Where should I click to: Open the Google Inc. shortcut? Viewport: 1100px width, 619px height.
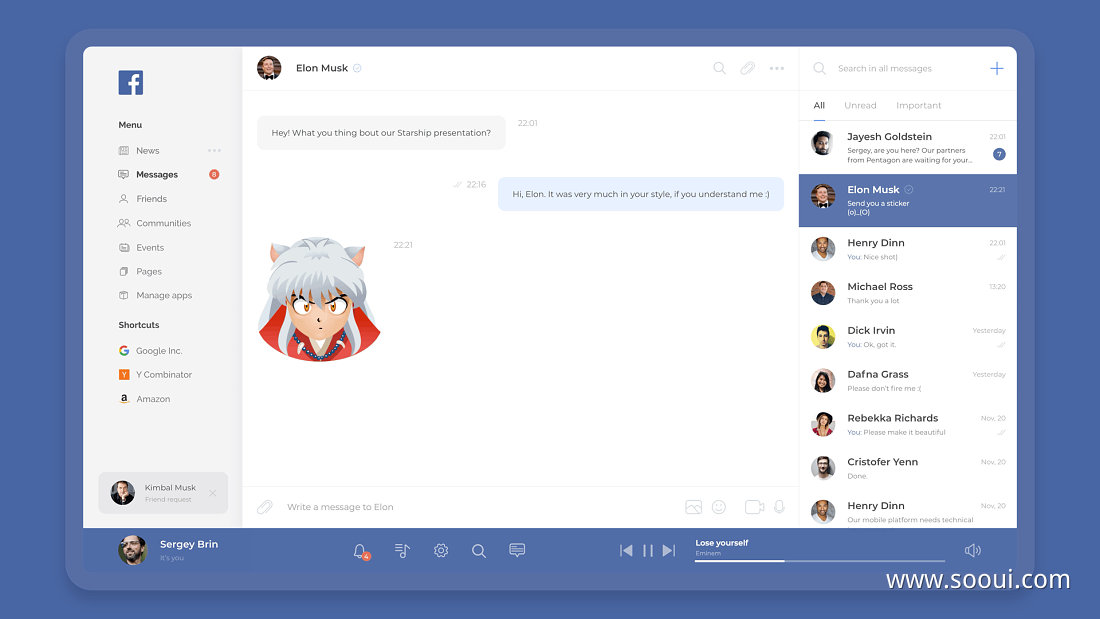(159, 350)
